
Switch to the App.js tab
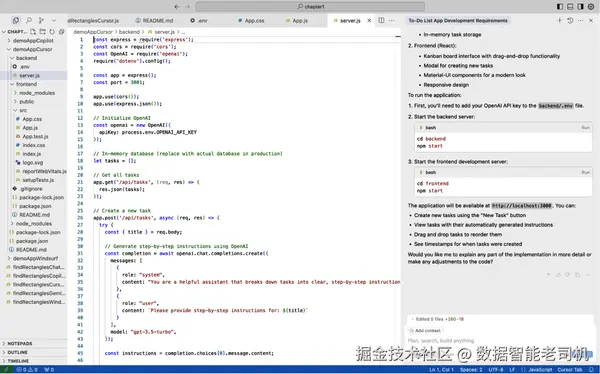click(297, 21)
